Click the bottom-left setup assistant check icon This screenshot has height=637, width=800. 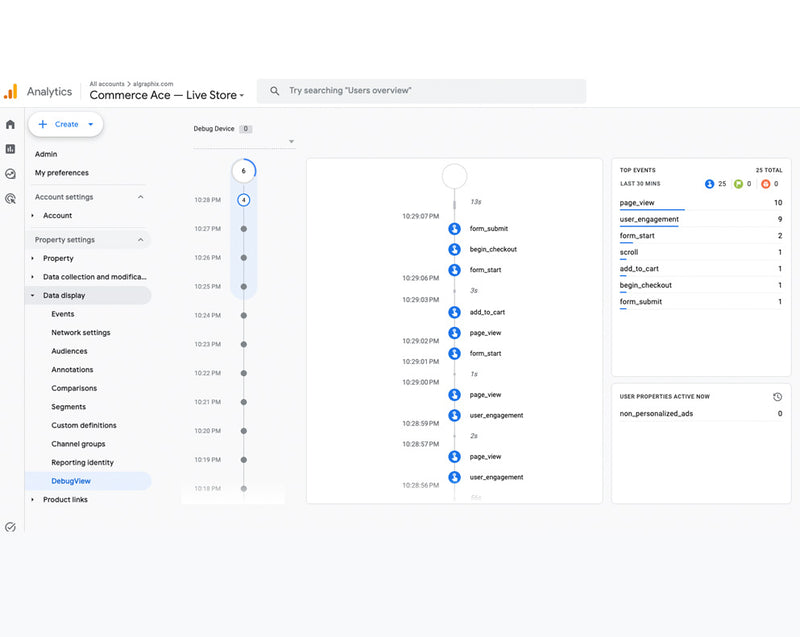pos(10,527)
